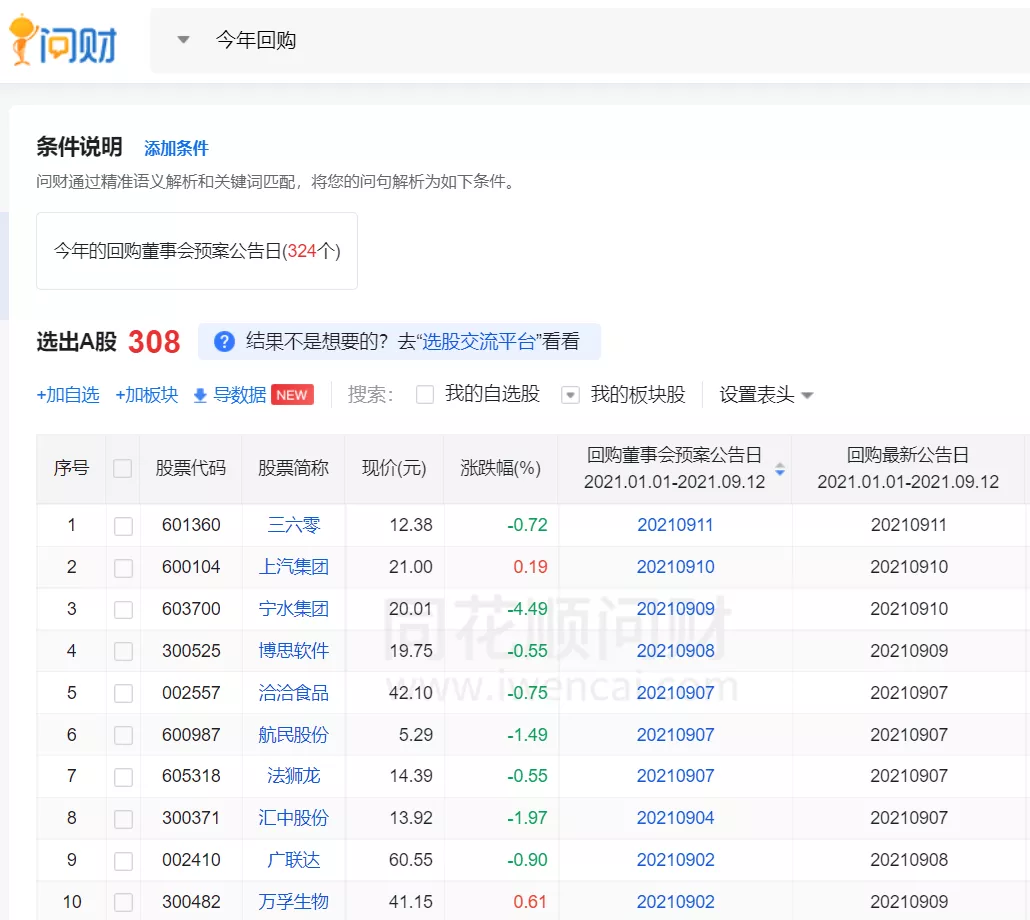Click the red NEW badge
The width and height of the screenshot is (1030, 920).
pos(292,395)
